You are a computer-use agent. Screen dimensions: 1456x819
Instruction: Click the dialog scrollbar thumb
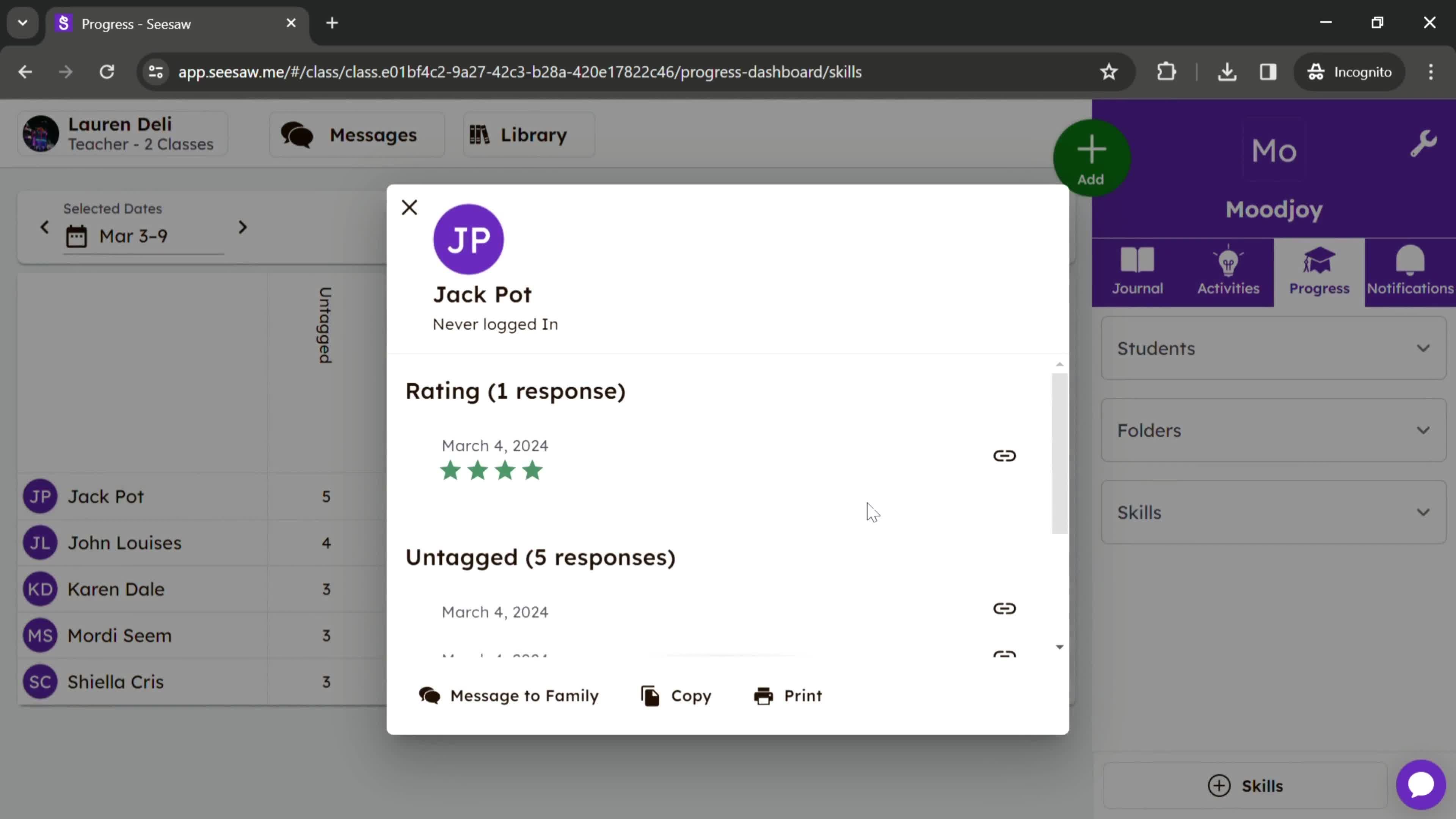pyautogui.click(x=1059, y=453)
